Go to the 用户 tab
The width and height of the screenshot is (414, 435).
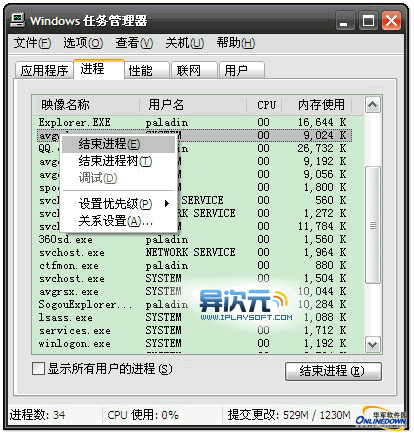(242, 70)
